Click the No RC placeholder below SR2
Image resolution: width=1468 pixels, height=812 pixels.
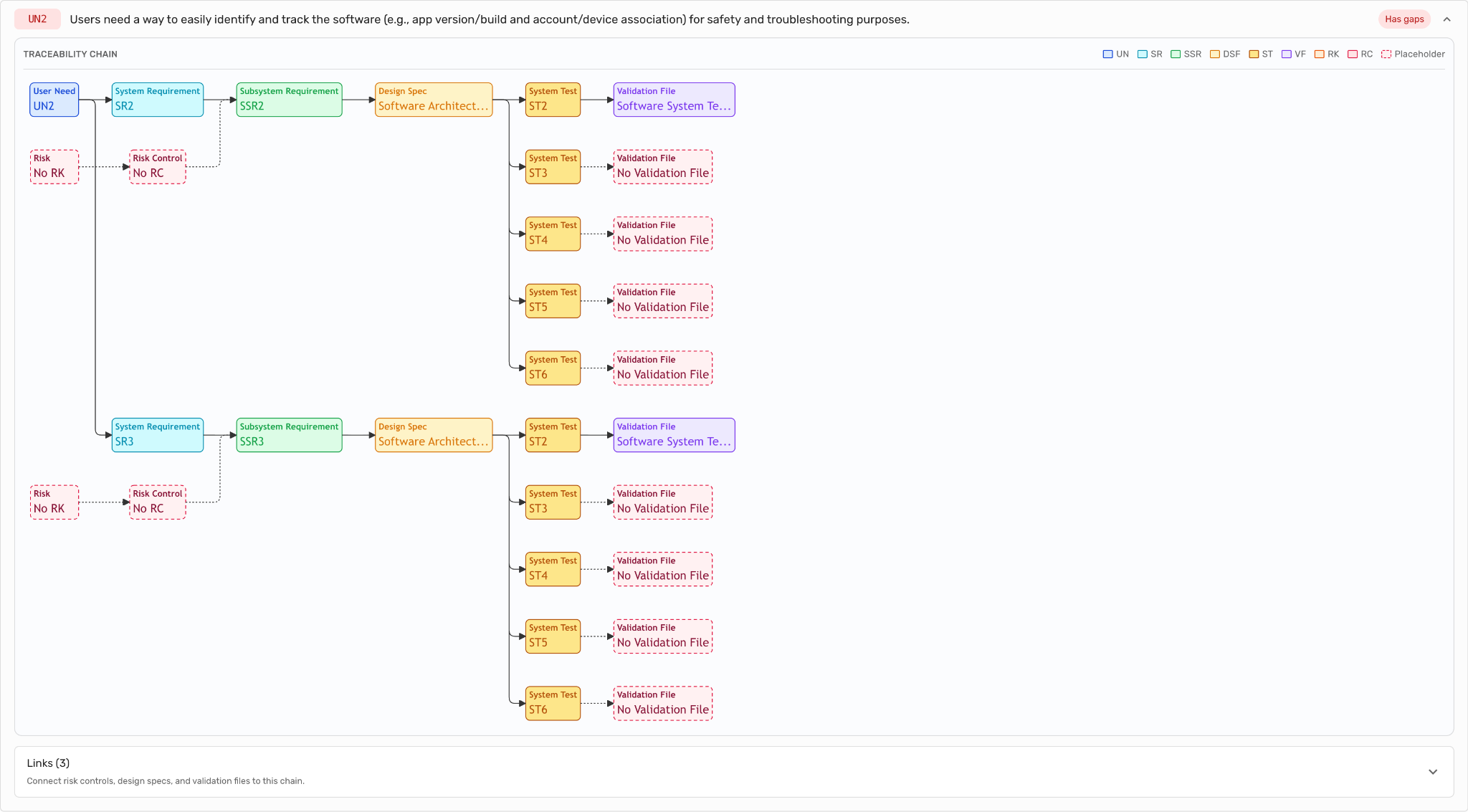[158, 167]
